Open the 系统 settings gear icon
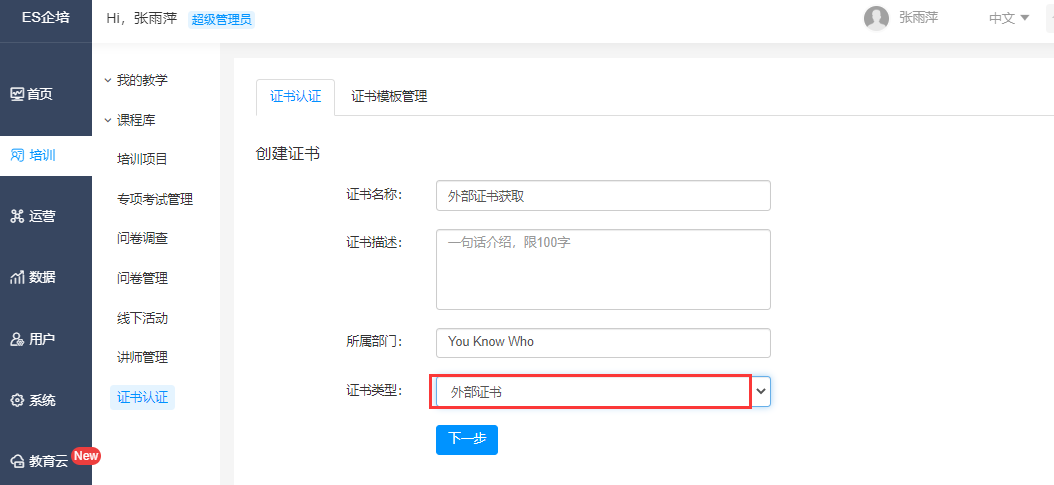 [17, 400]
